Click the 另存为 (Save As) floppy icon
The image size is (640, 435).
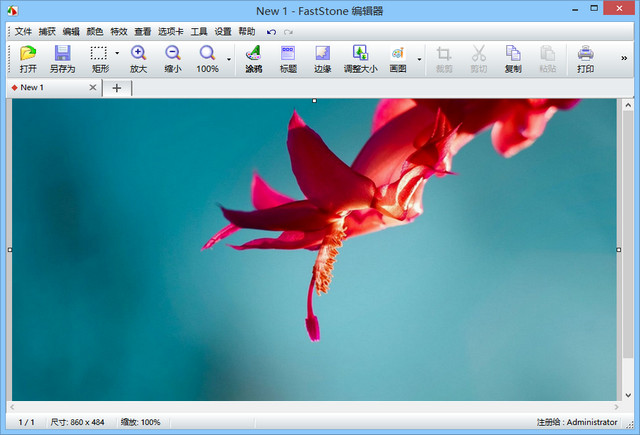pos(62,59)
